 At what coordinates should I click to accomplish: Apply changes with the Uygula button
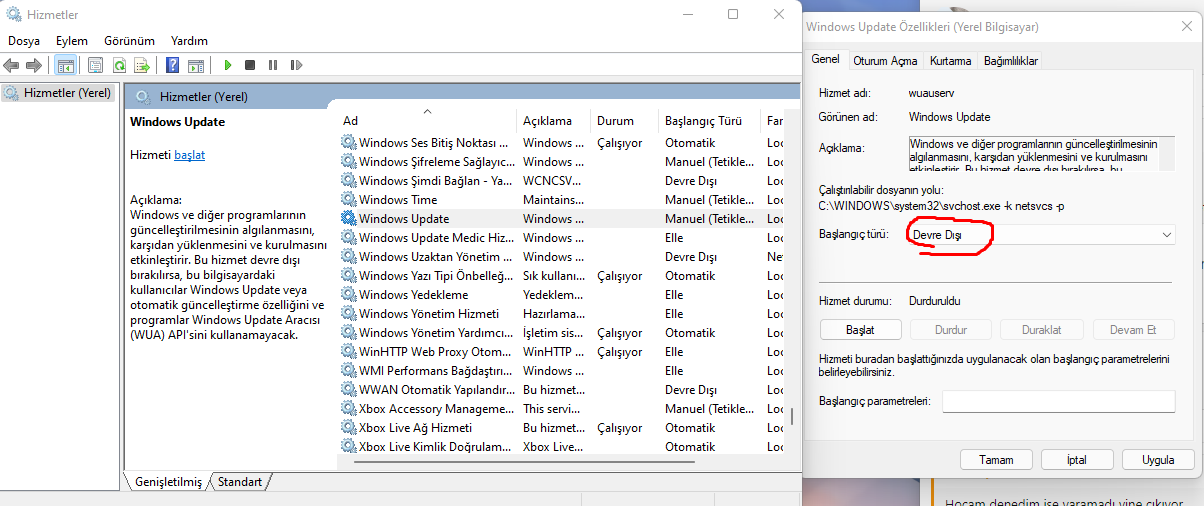[x=1158, y=460]
